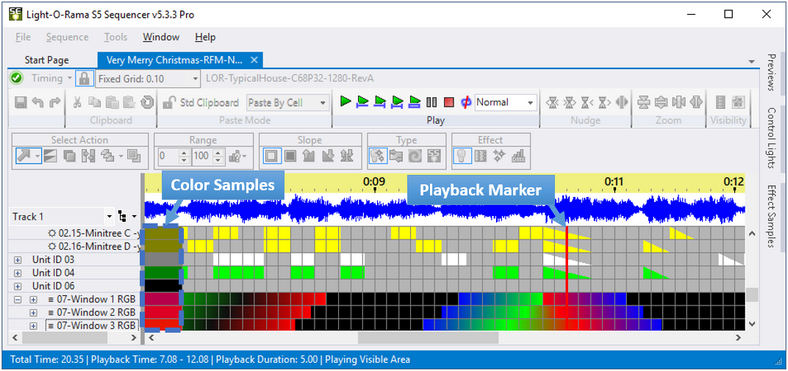Open the Sequence menu
This screenshot has width=788, height=371.
click(x=67, y=37)
